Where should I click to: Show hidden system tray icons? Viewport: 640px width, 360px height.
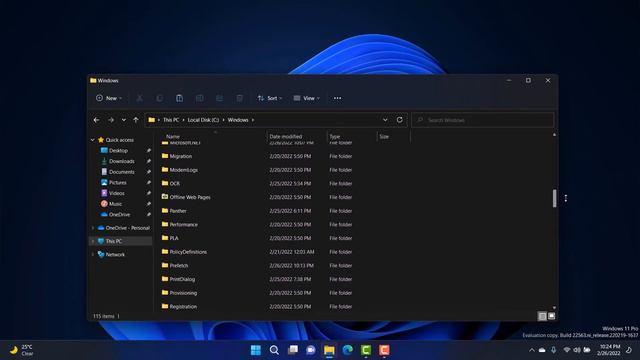point(531,350)
